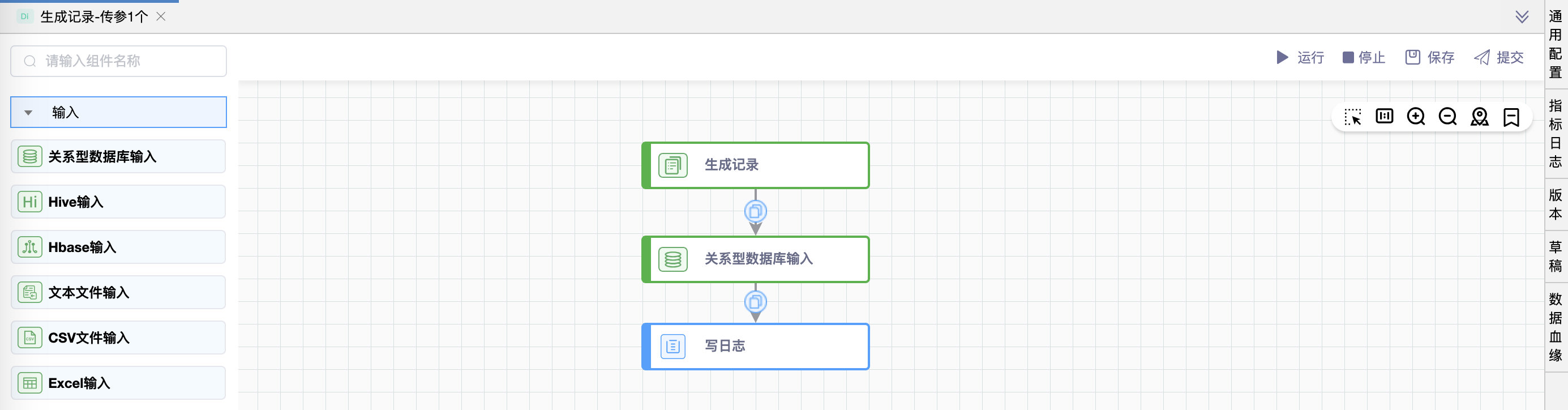The width and height of the screenshot is (1568, 410).
Task: Click the component search input field
Action: tap(118, 61)
